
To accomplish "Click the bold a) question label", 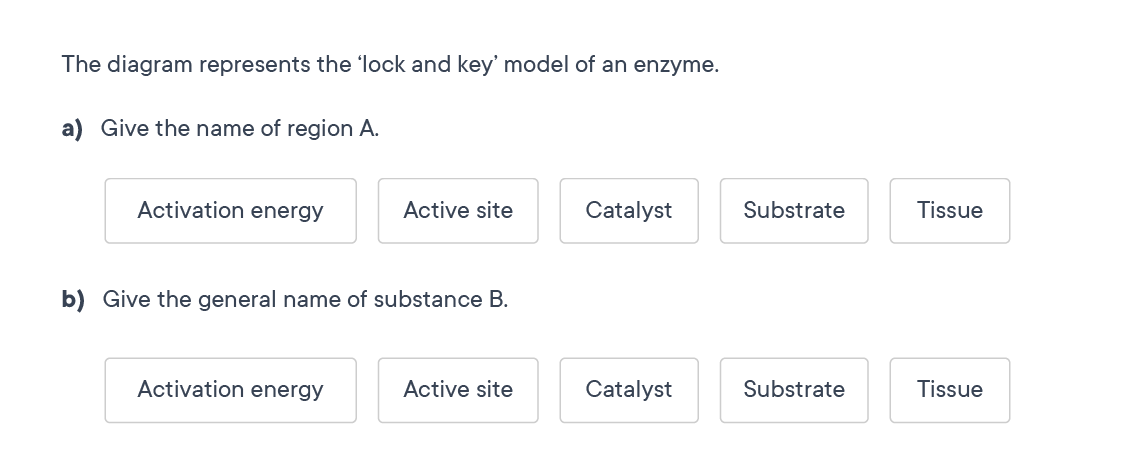I will (72, 129).
